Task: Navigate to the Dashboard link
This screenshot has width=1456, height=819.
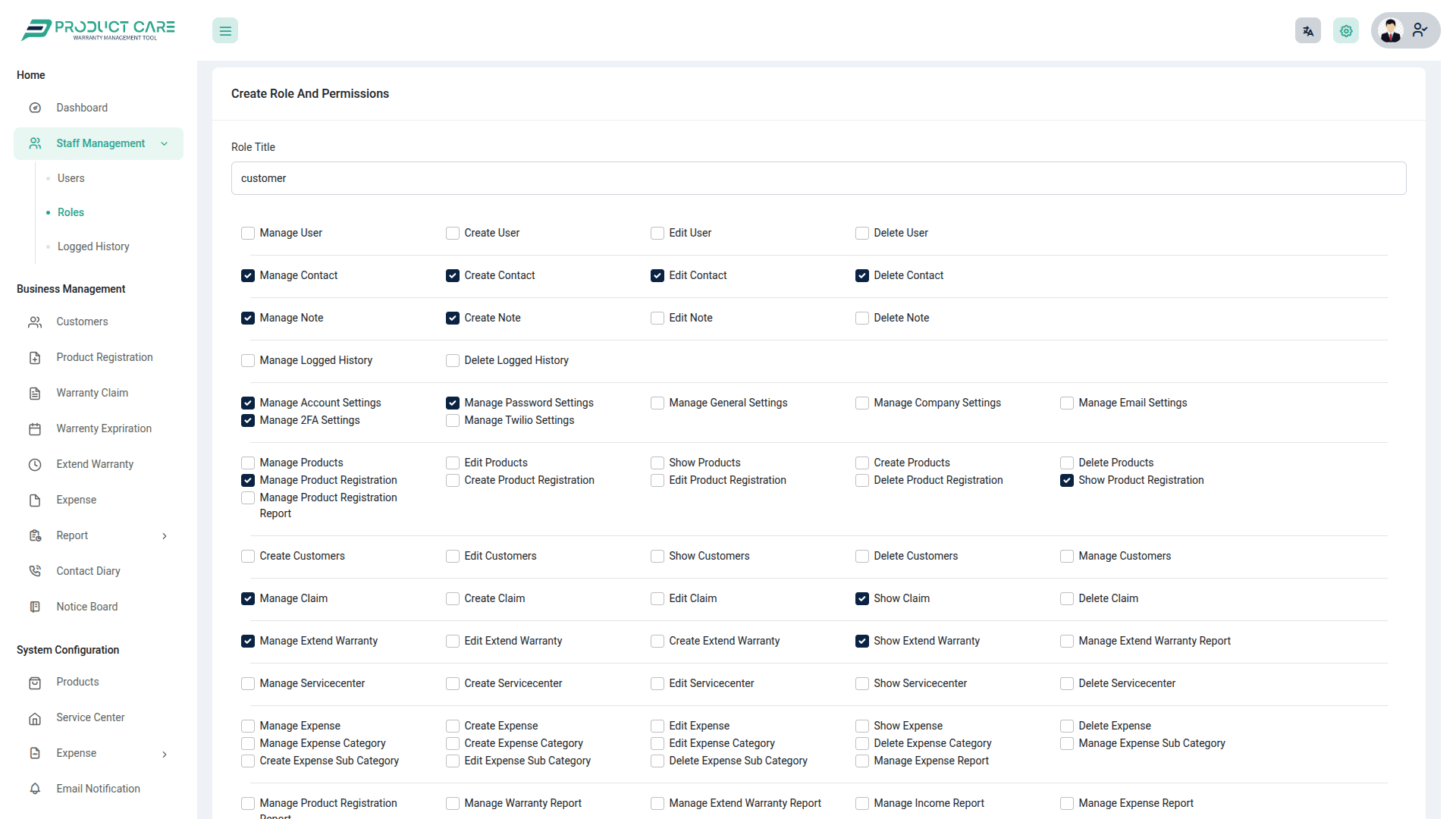Action: click(x=82, y=108)
